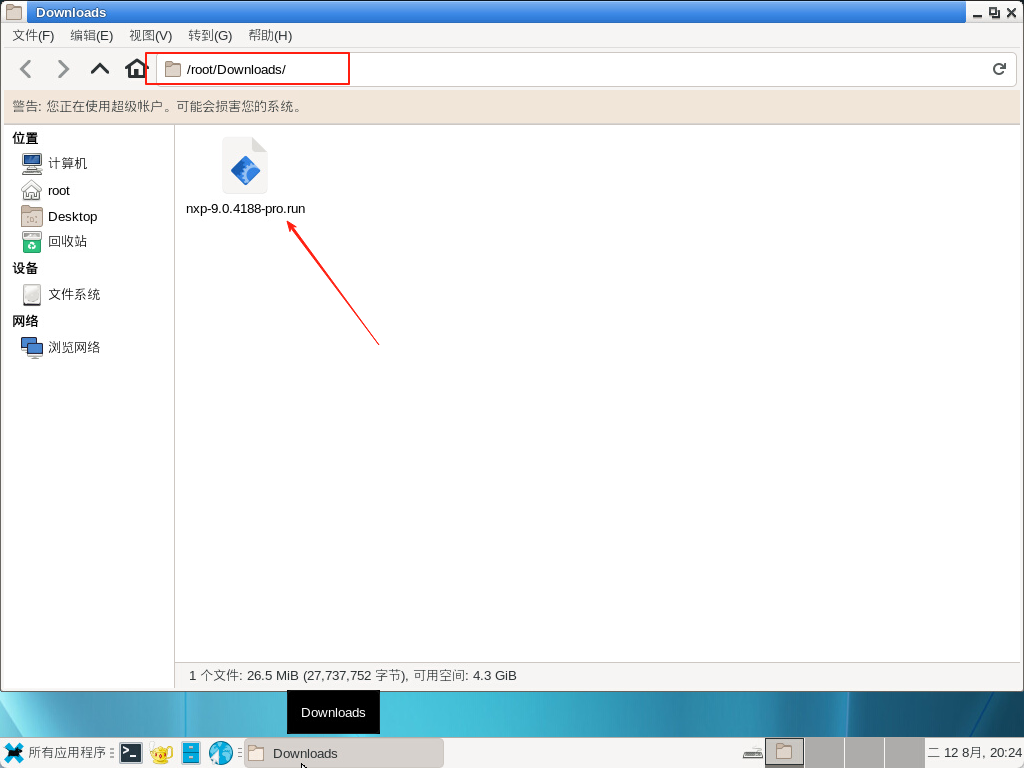The height and width of the screenshot is (768, 1024).
Task: Launch the terminal from the taskbar
Action: [x=131, y=753]
